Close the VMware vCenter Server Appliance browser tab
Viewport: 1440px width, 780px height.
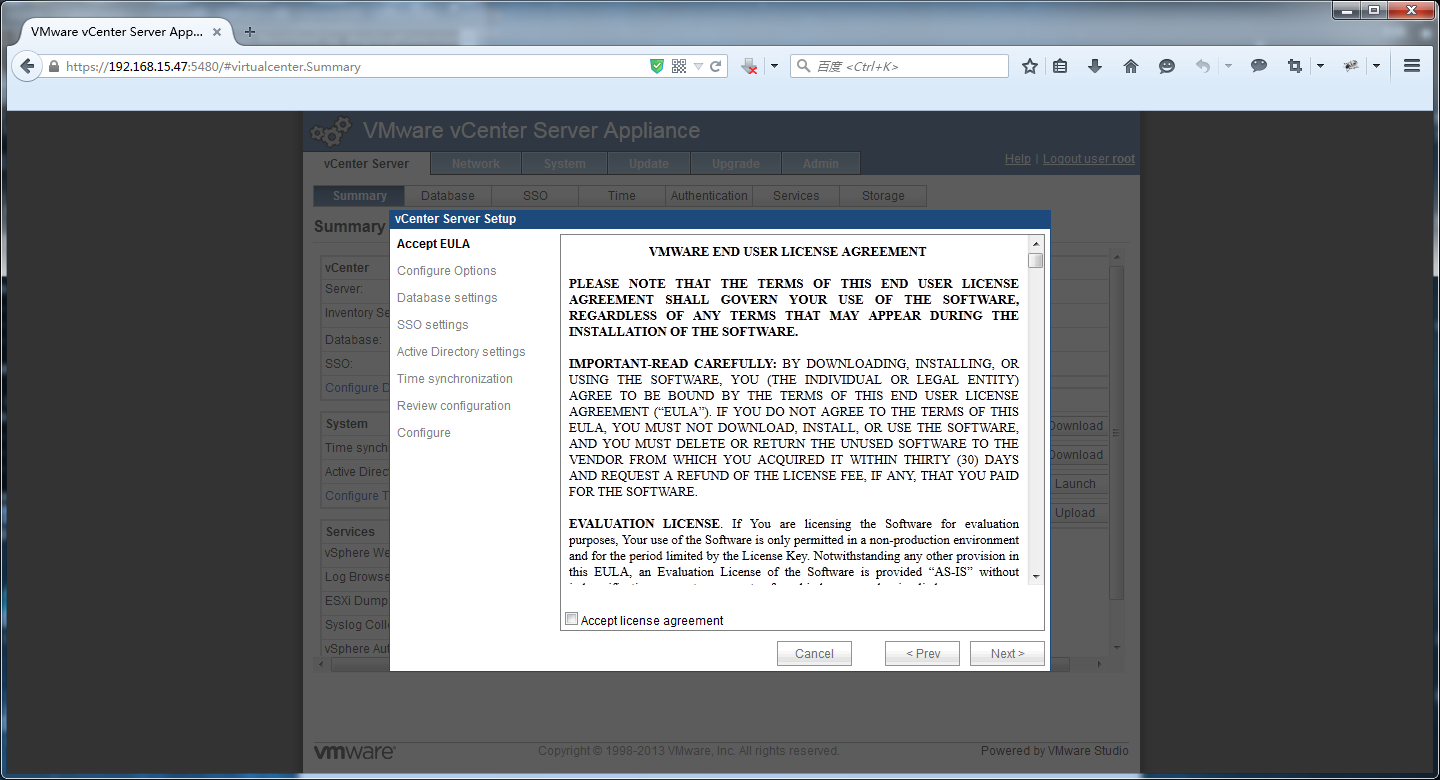[217, 32]
